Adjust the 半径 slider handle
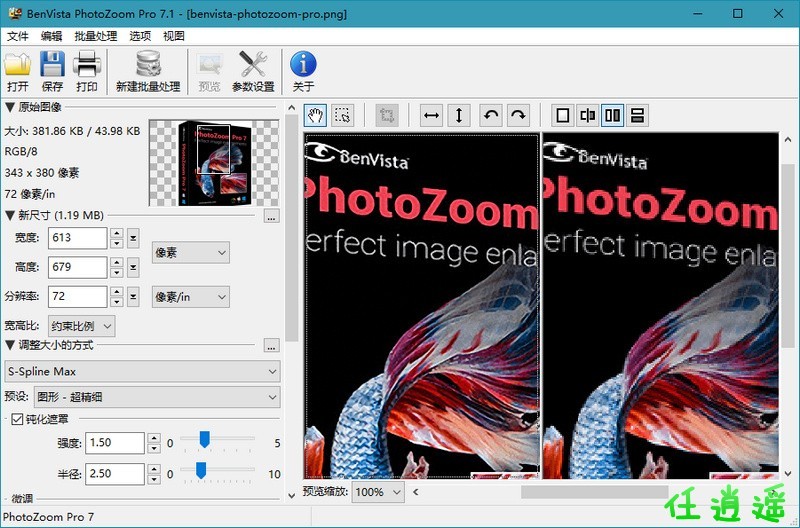This screenshot has height=528, width=800. click(x=201, y=470)
